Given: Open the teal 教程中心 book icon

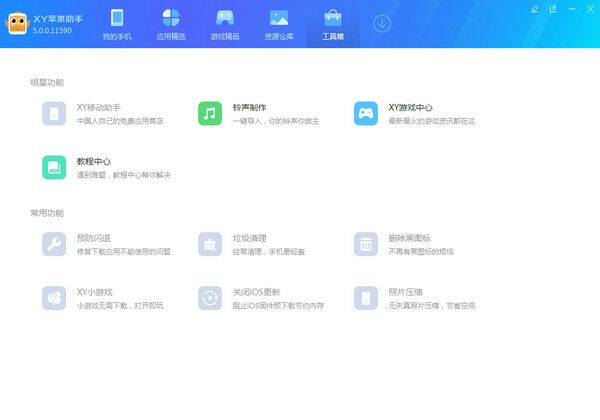Looking at the screenshot, I should click(54, 167).
